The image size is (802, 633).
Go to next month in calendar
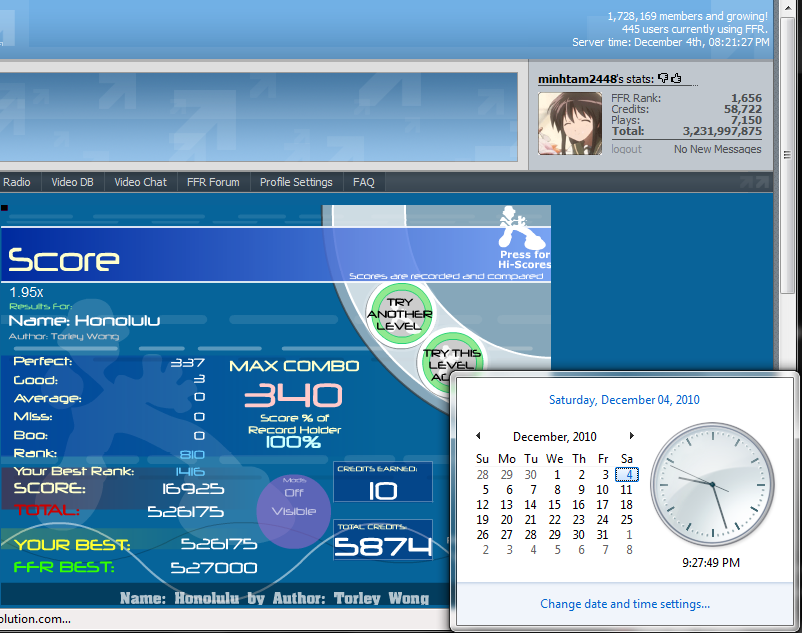pos(631,436)
